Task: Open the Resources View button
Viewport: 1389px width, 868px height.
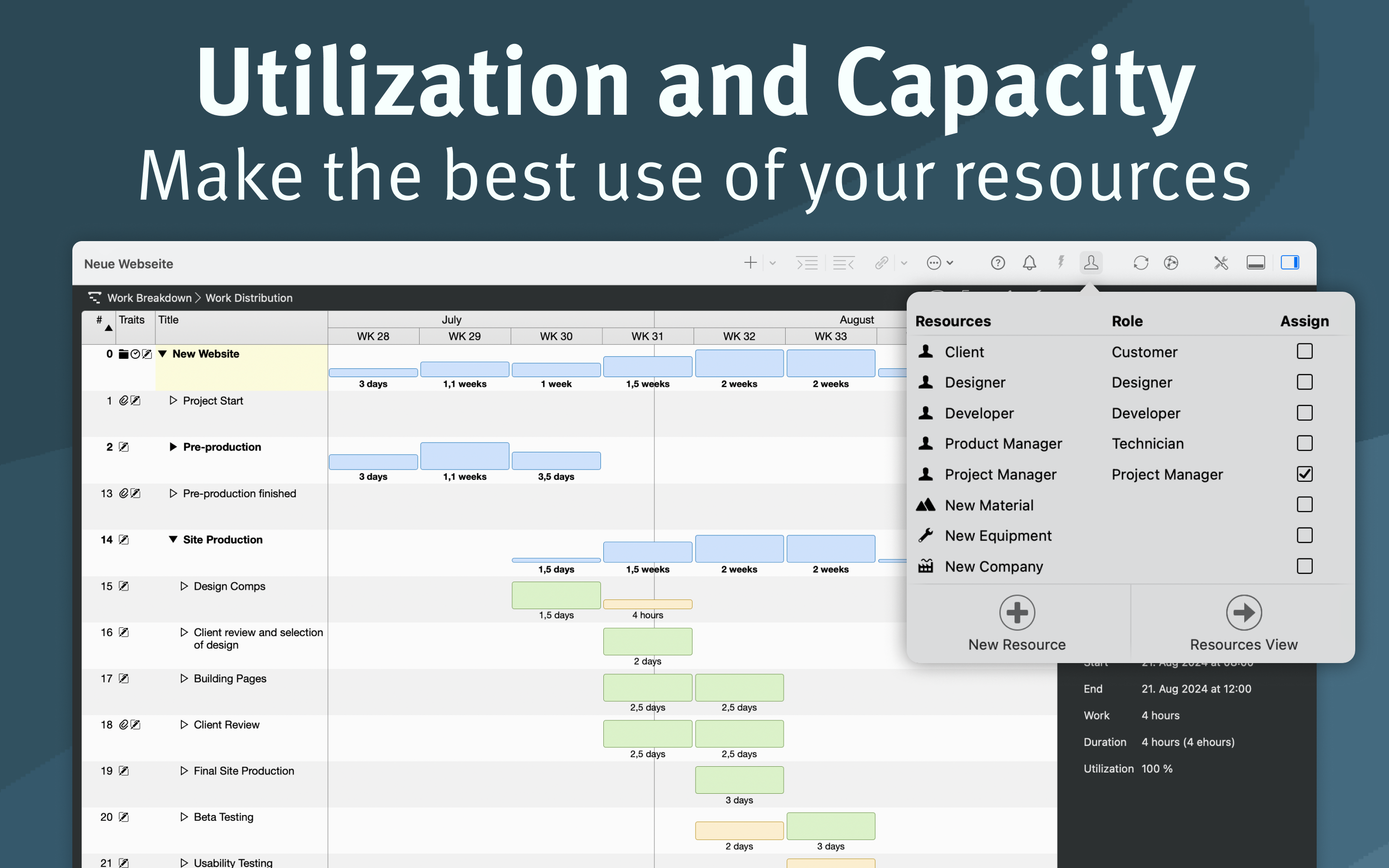Action: tap(1243, 623)
